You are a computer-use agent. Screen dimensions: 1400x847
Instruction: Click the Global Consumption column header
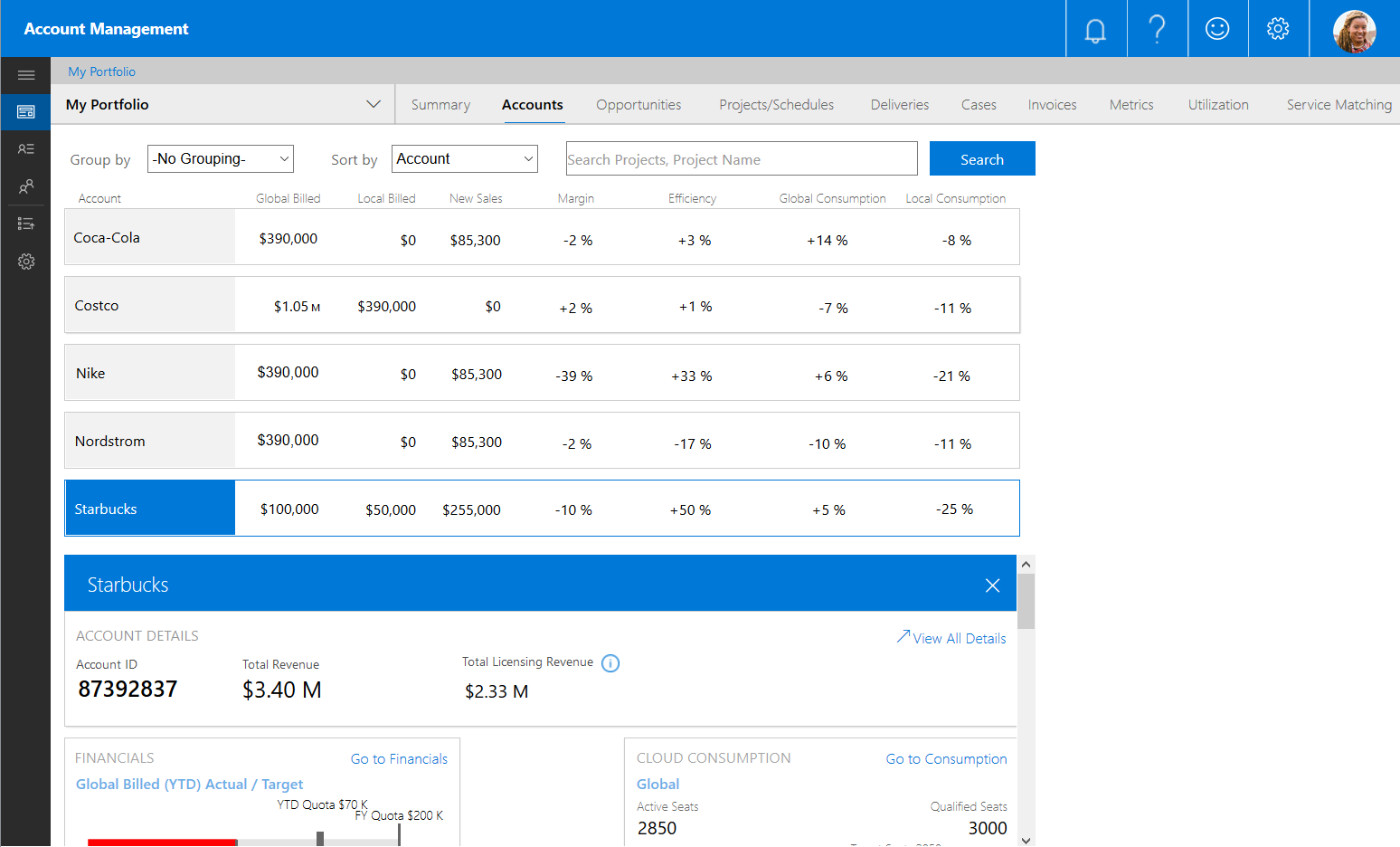click(832, 198)
